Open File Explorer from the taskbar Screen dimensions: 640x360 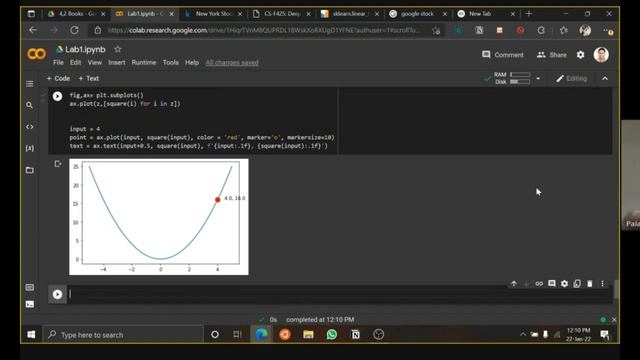click(x=308, y=335)
